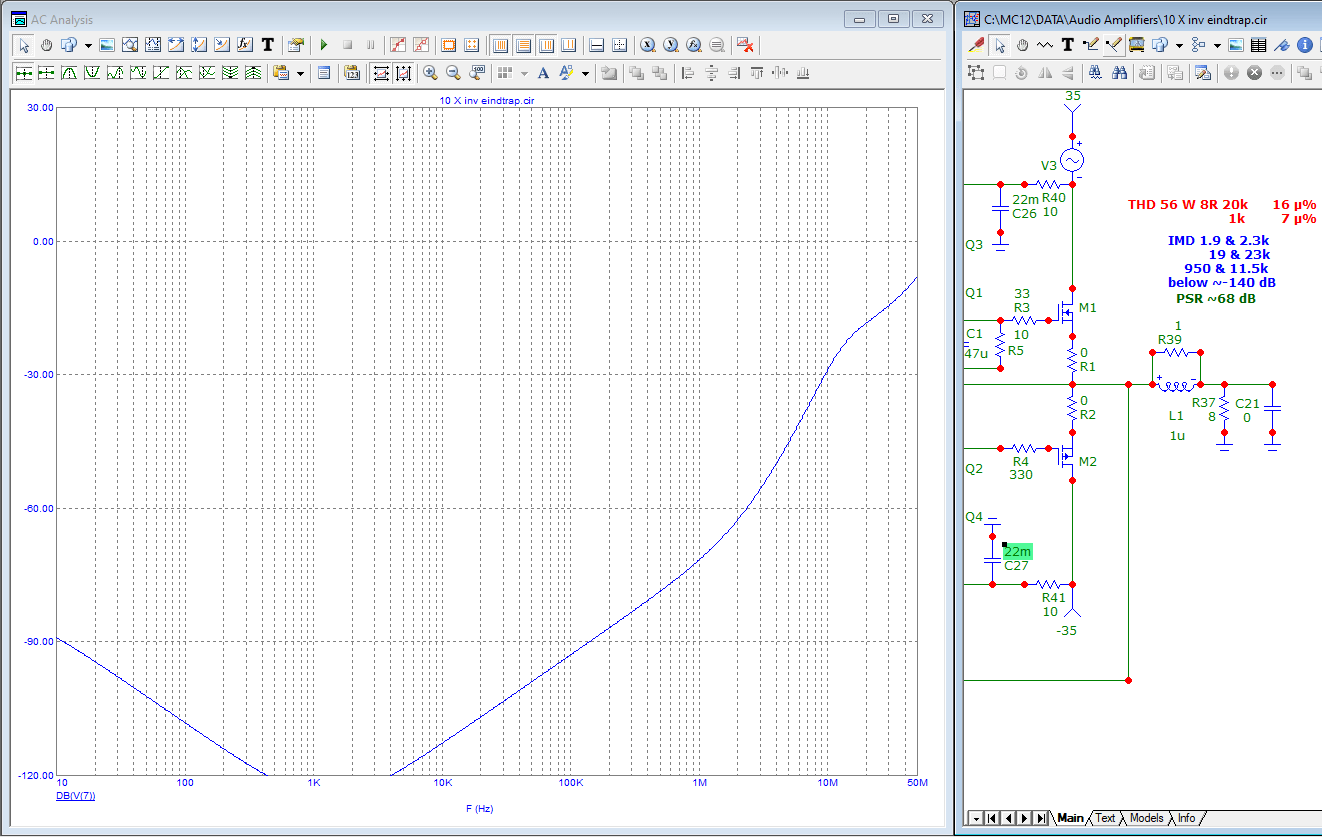1322x837 pixels.
Task: Open the dropdown arrow next to the clipboard paste icon
Action: pos(300,73)
